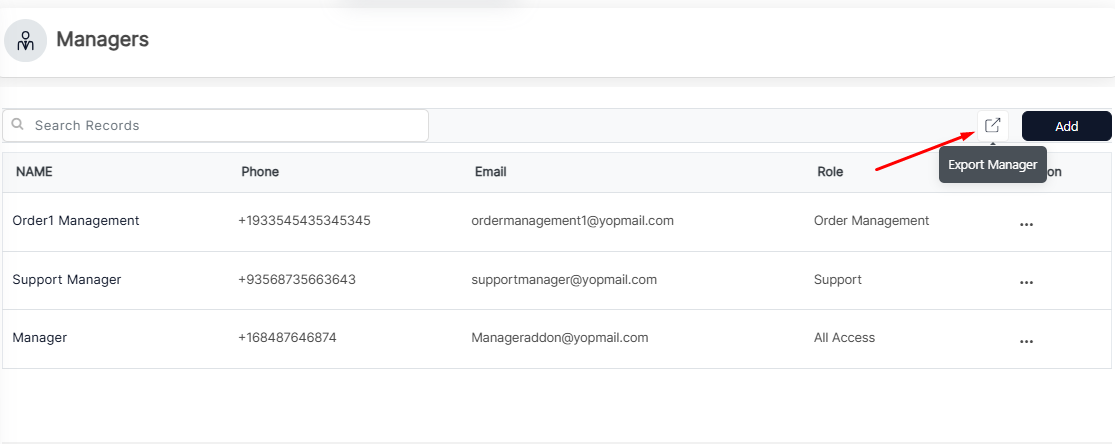
Task: Click email supportmanager@yopmail.com
Action: click(564, 280)
